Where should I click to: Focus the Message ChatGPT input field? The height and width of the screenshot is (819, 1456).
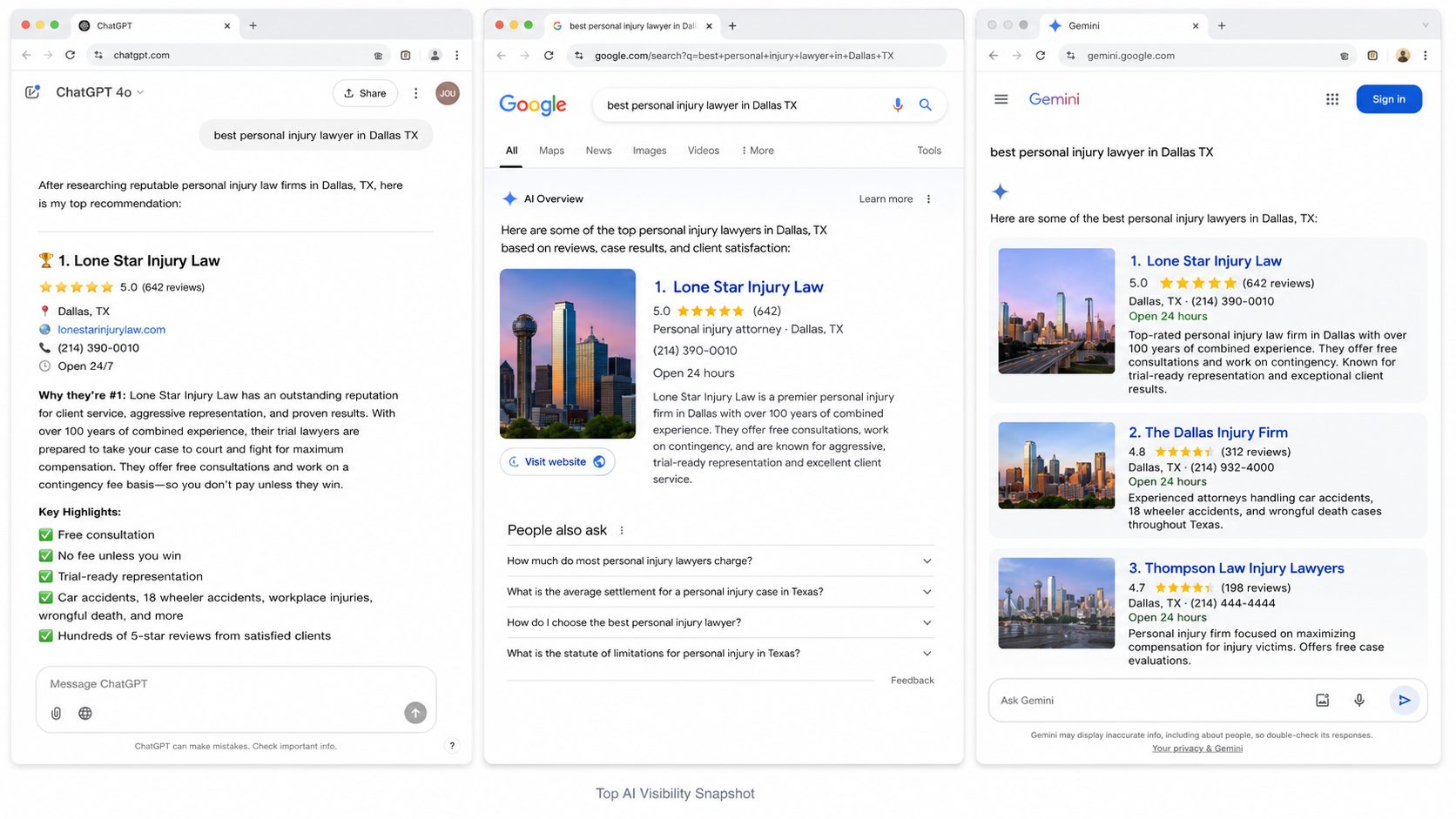click(x=235, y=684)
